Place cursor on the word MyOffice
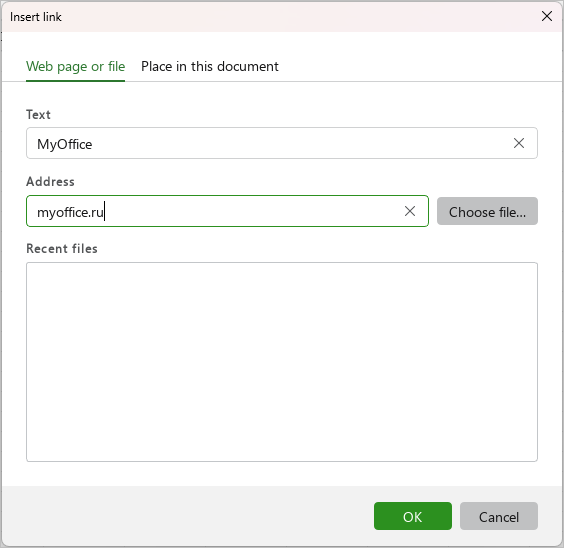Screen dimensions: 564x548 pyautogui.click(x=65, y=144)
